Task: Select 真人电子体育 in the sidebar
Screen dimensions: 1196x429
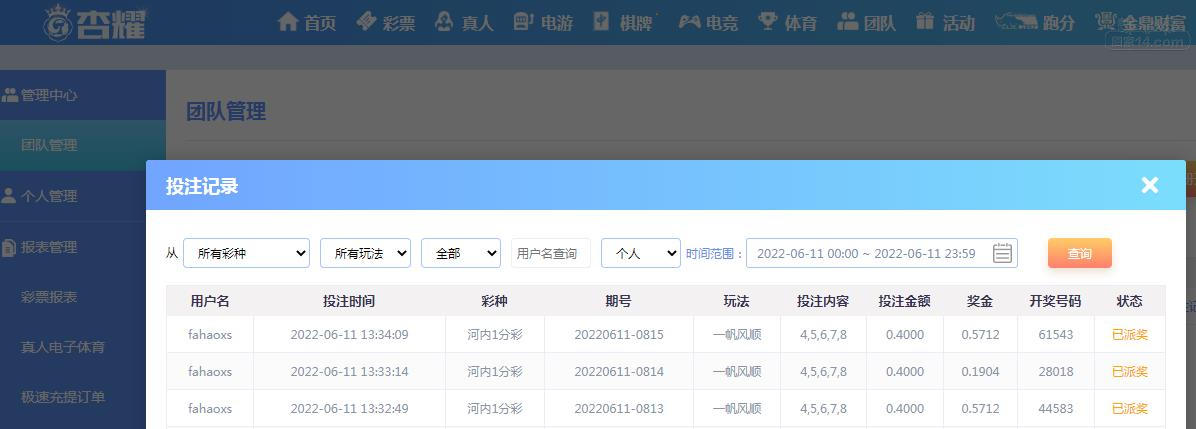Action: [x=63, y=347]
